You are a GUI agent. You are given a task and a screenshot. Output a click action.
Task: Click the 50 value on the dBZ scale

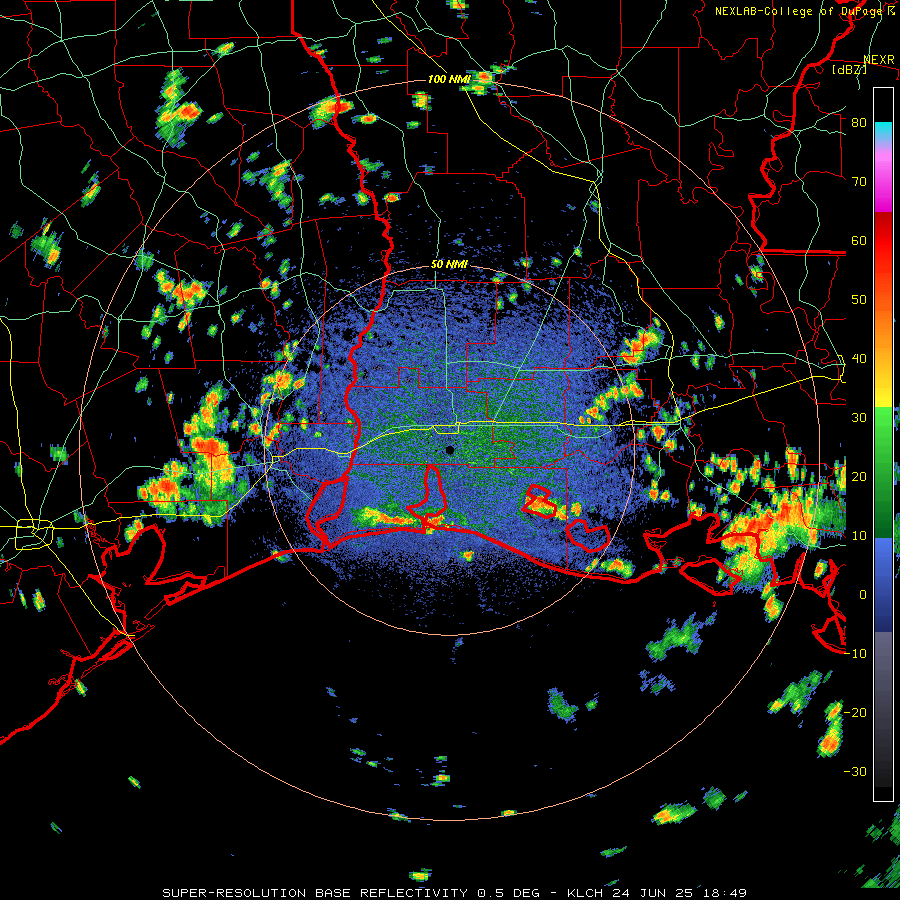coord(859,300)
